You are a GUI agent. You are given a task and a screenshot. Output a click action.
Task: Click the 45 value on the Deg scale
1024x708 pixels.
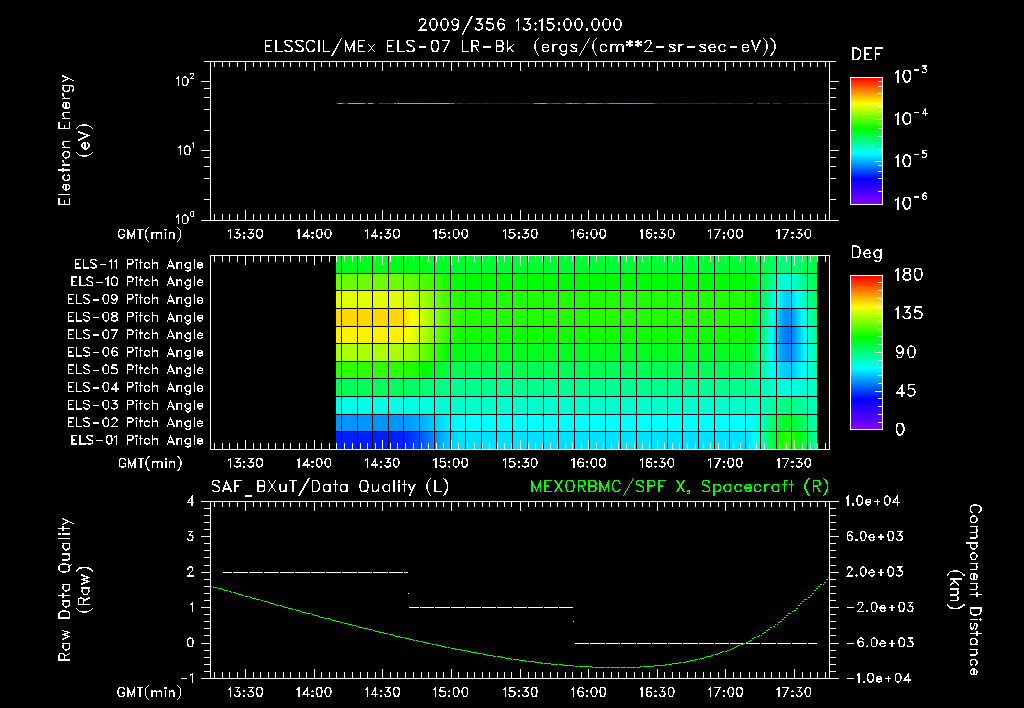click(905, 391)
